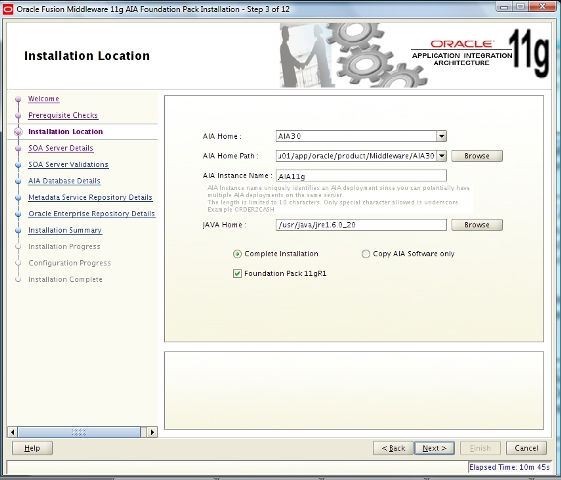Screen dimensions: 561x480
Task: Click the Back button
Action: [393, 448]
